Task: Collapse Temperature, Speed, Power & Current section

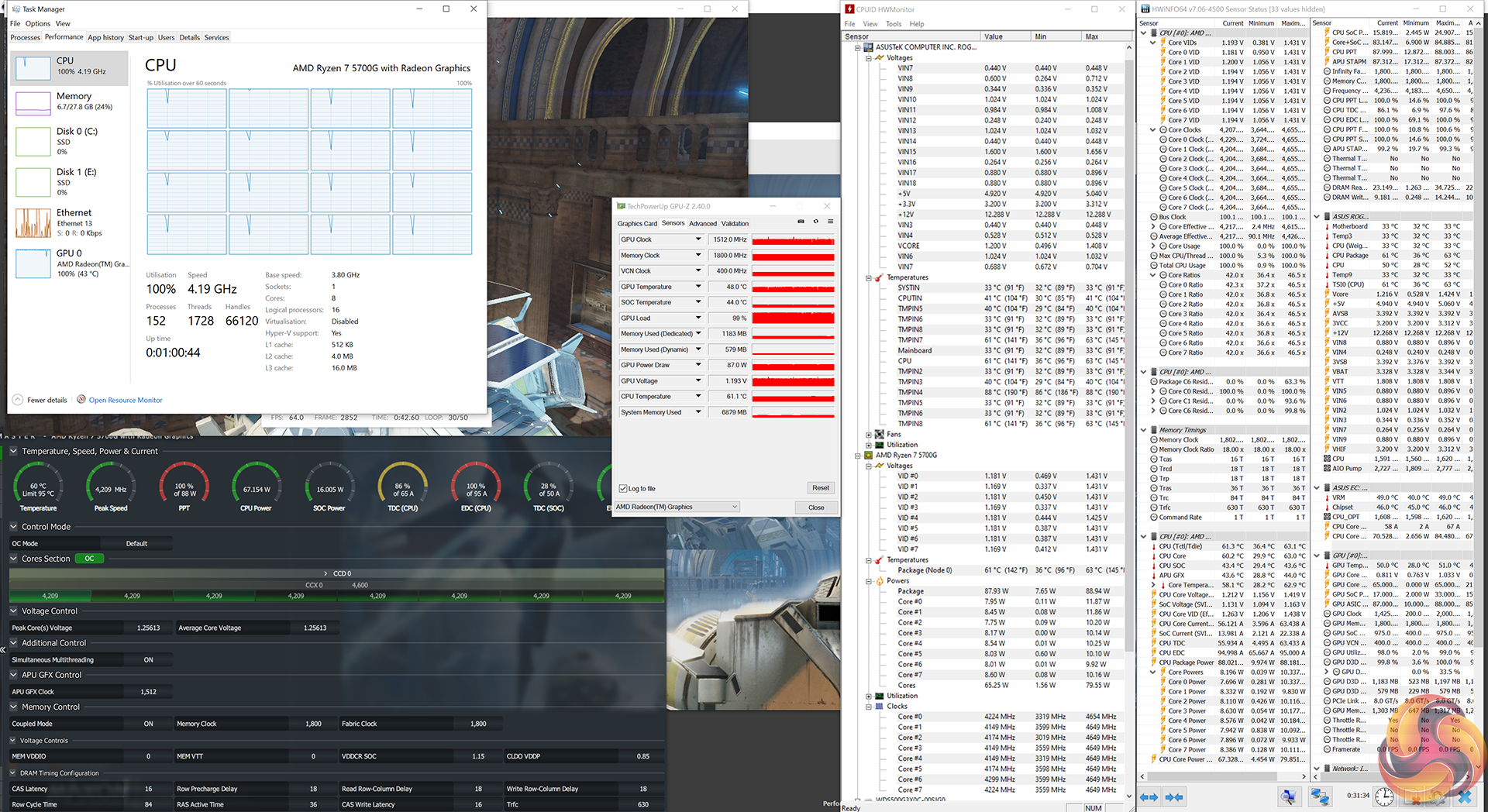Action: [x=13, y=451]
